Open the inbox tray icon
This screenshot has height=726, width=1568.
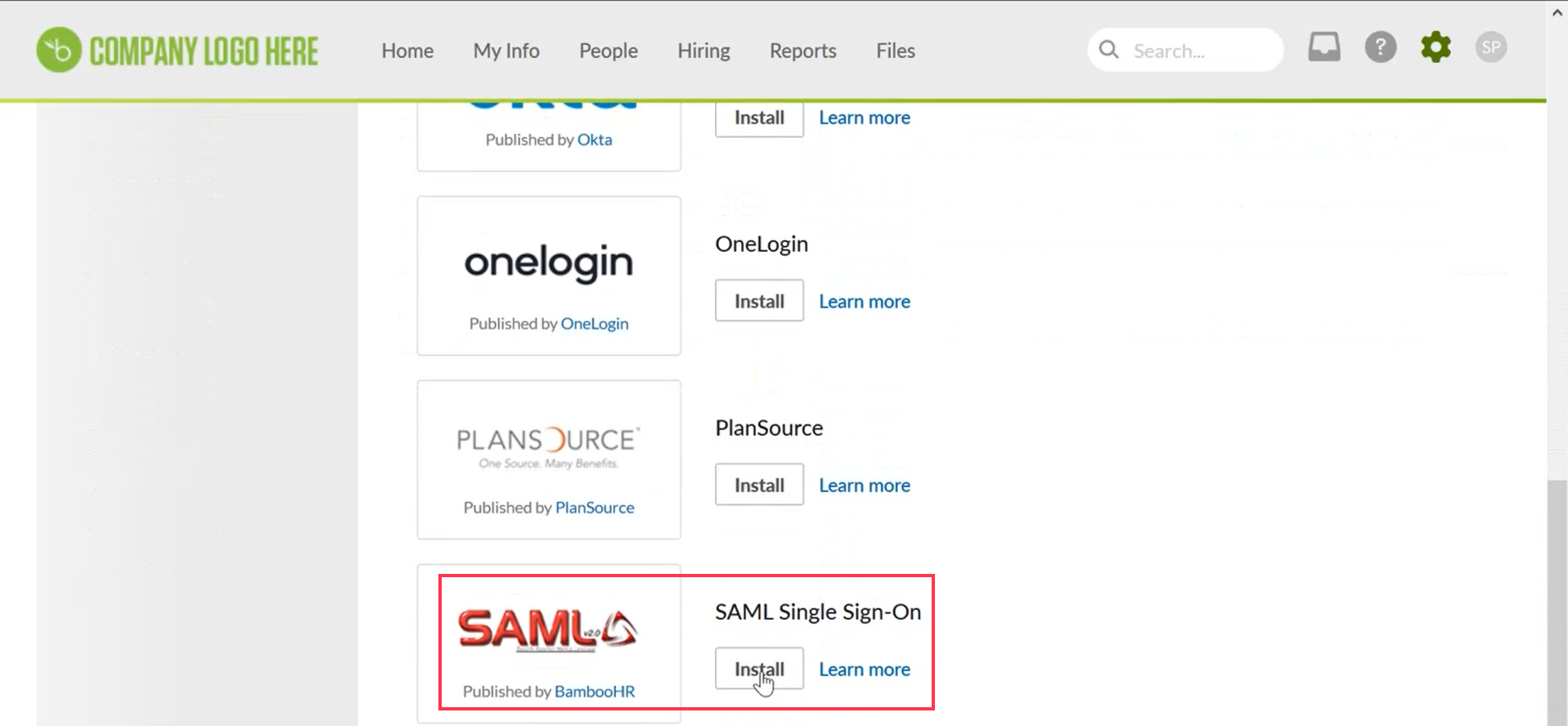[1323, 47]
